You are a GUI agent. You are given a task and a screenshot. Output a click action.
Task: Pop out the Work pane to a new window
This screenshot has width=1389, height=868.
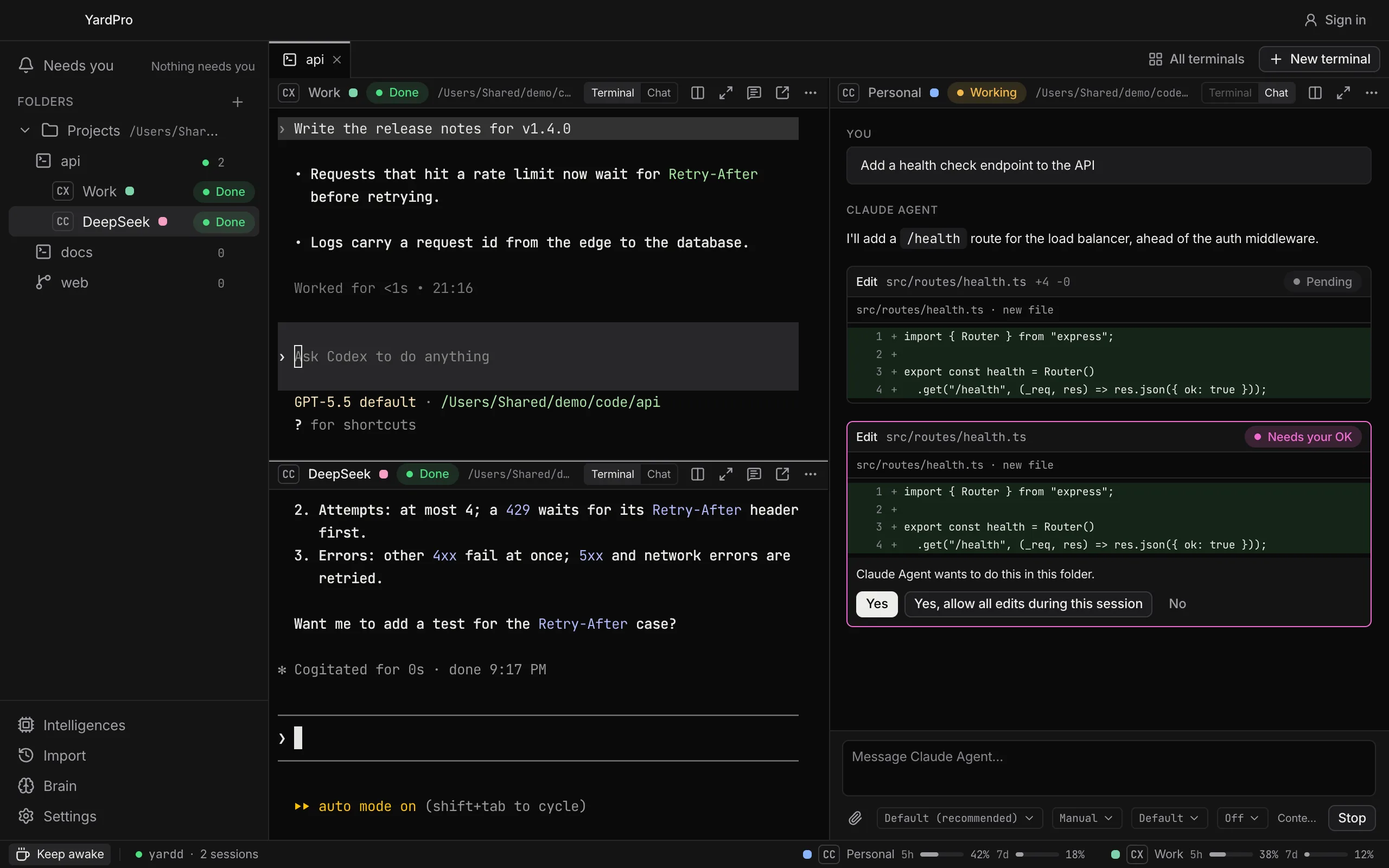coord(782,93)
